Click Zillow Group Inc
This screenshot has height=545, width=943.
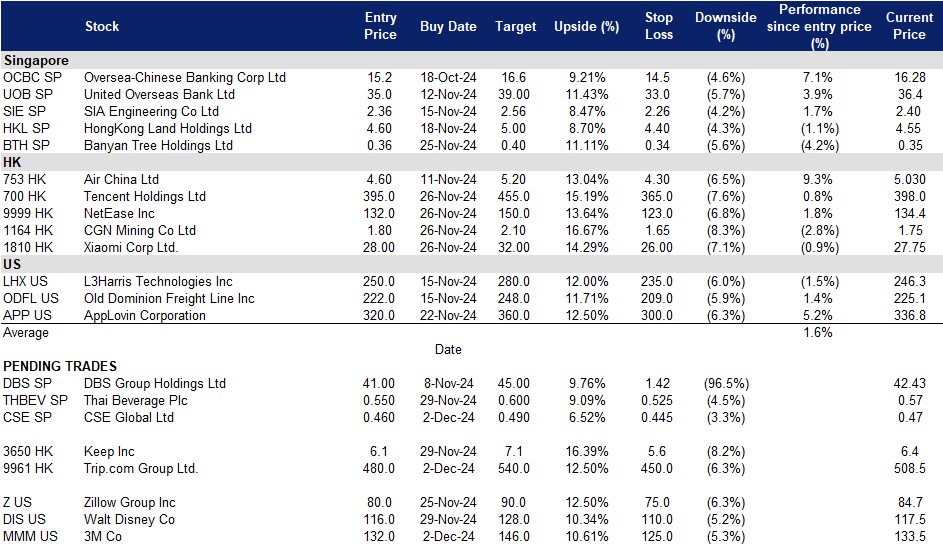(130, 502)
